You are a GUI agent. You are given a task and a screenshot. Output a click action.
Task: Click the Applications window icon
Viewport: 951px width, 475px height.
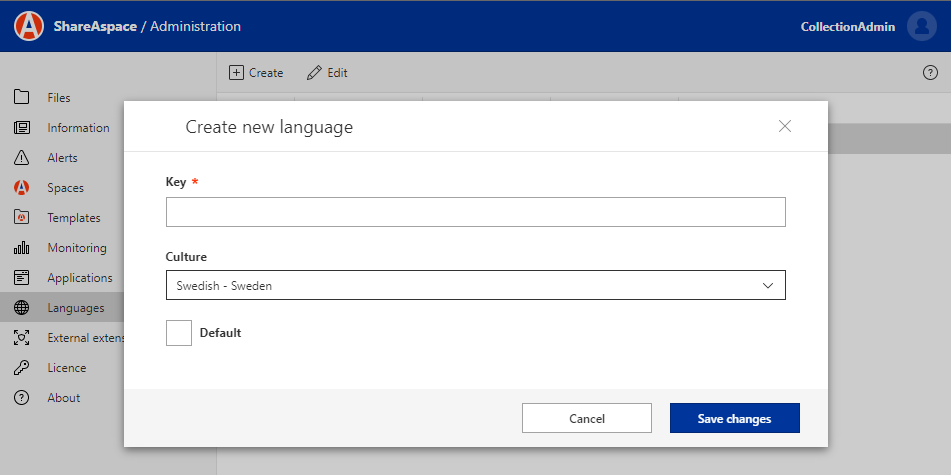click(x=21, y=277)
